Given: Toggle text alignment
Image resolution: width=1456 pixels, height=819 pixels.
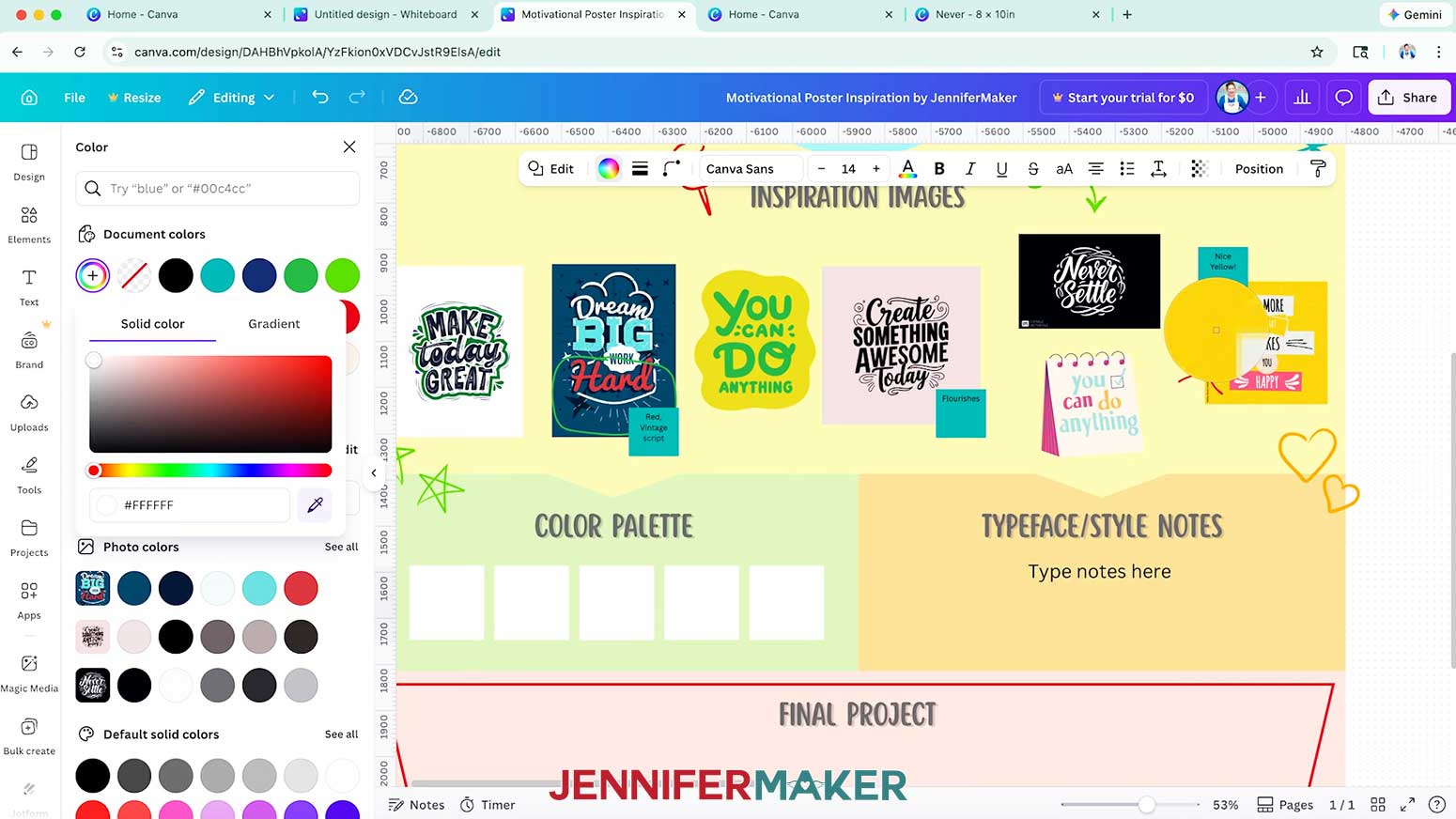Looking at the screenshot, I should [1095, 168].
